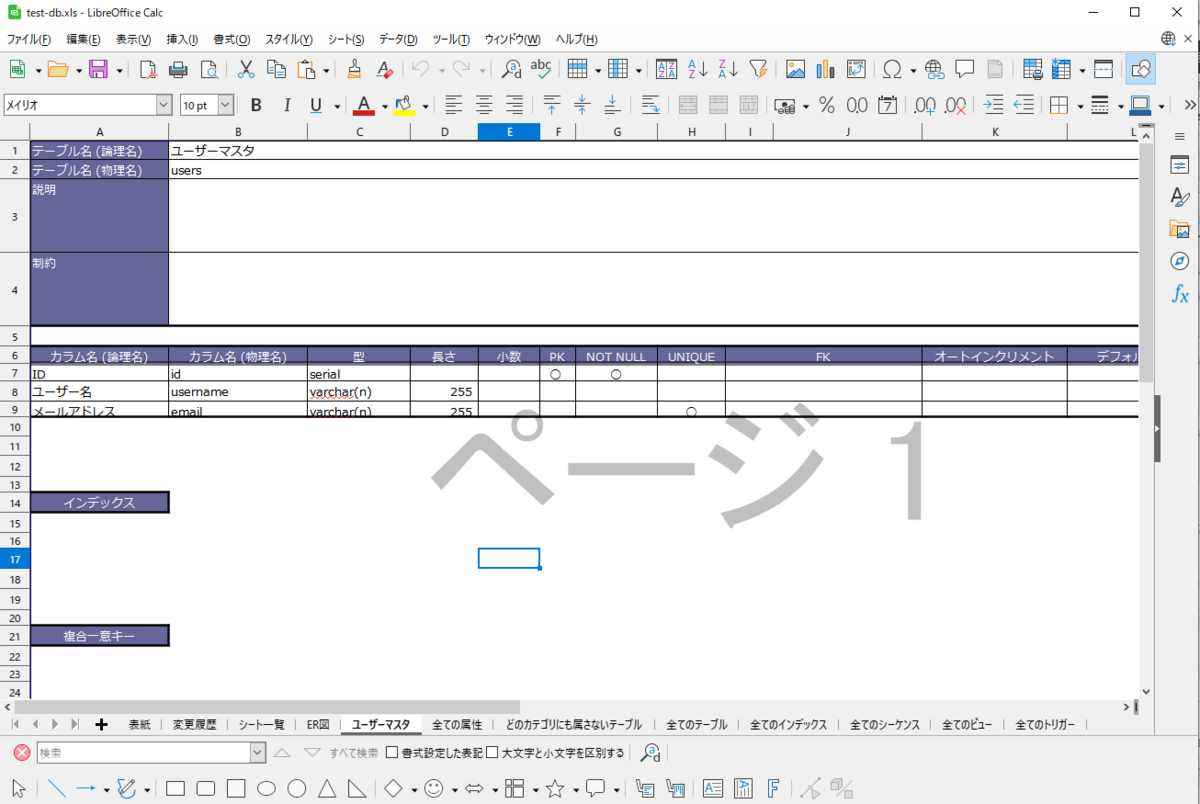Toggle bold formatting
The width and height of the screenshot is (1200, 804).
pyautogui.click(x=256, y=104)
